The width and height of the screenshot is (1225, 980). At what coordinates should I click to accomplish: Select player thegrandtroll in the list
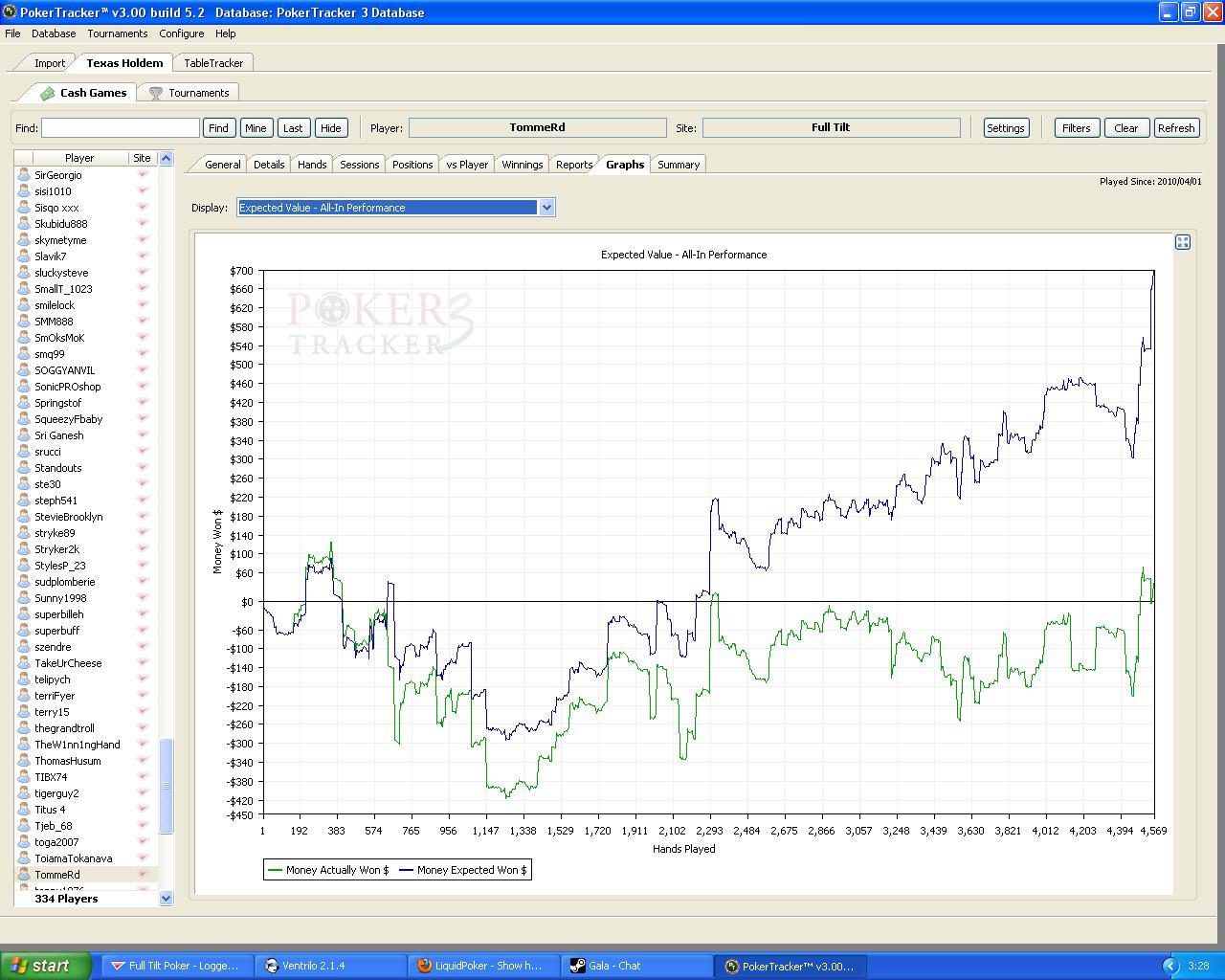pos(86,728)
